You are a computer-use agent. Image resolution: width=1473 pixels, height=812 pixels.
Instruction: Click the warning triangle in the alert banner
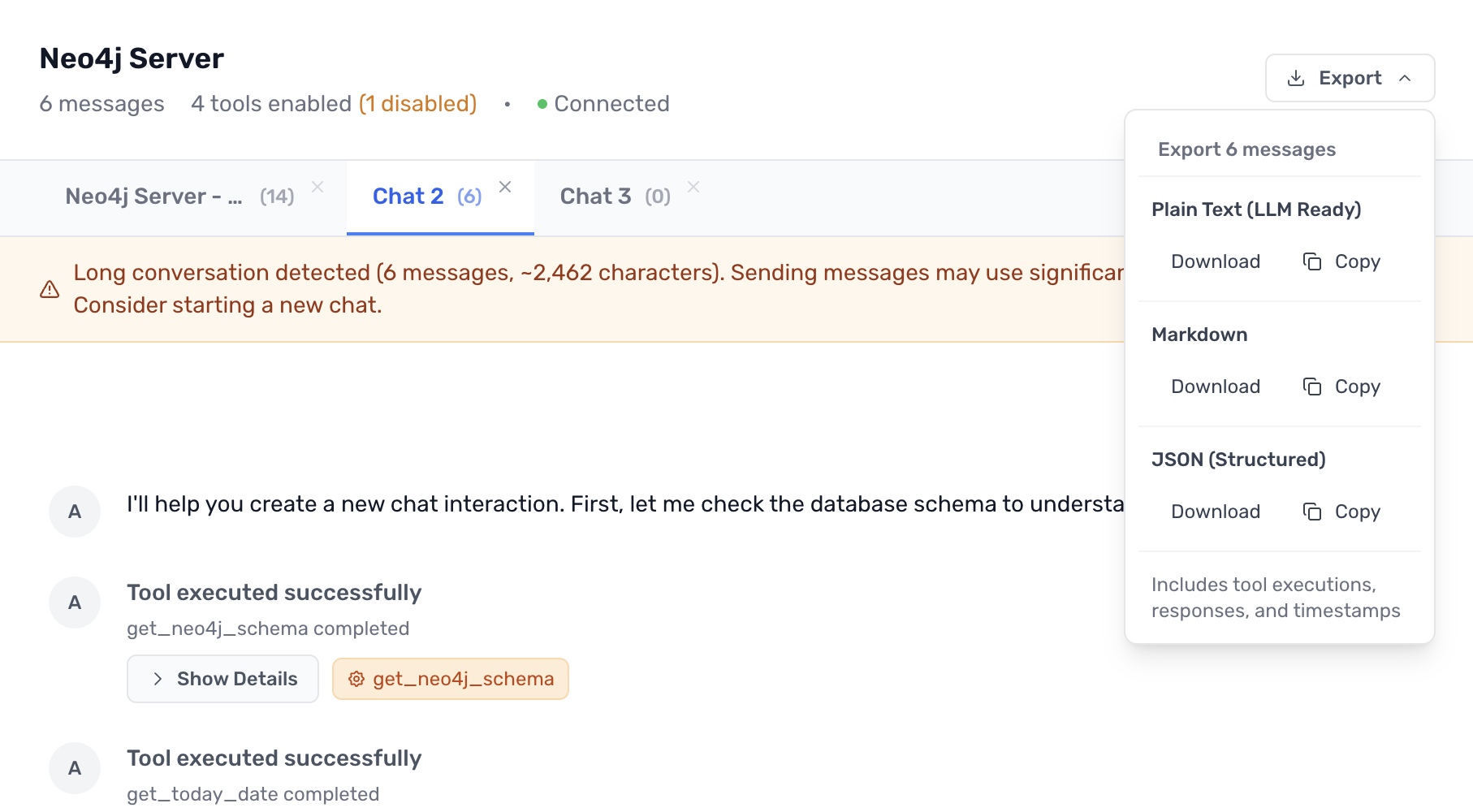50,288
